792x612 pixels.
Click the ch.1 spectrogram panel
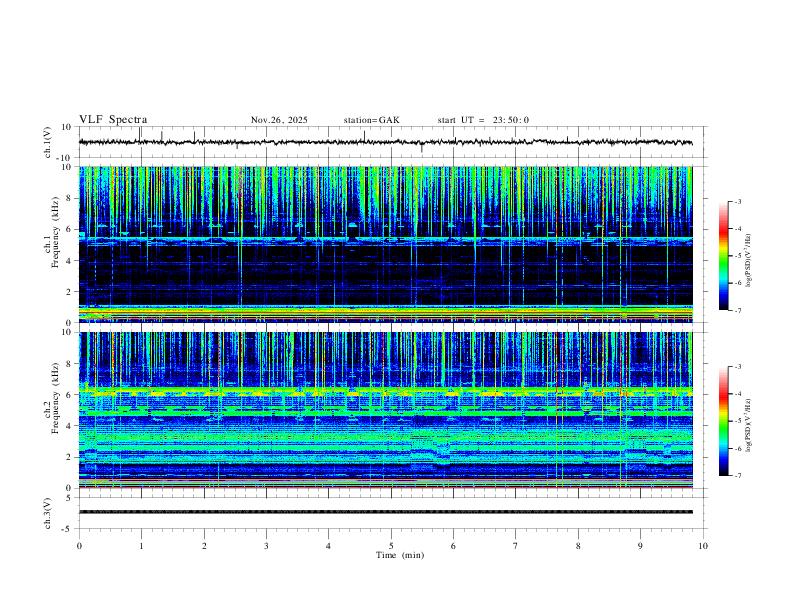[x=386, y=244]
